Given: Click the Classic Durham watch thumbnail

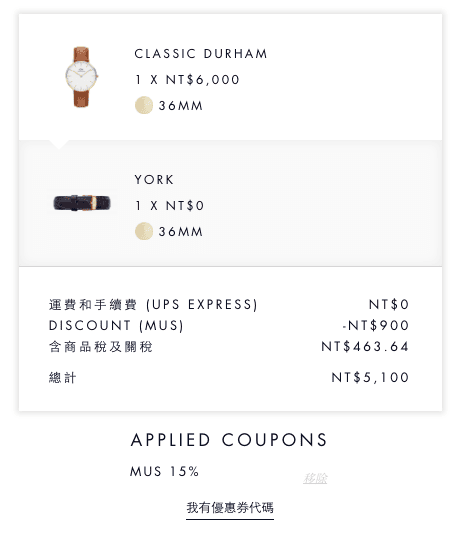Looking at the screenshot, I should [81, 77].
